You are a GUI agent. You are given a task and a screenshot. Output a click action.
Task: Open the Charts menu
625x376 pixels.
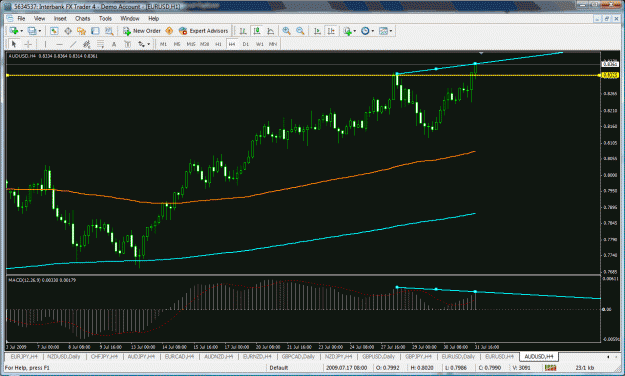(83, 18)
